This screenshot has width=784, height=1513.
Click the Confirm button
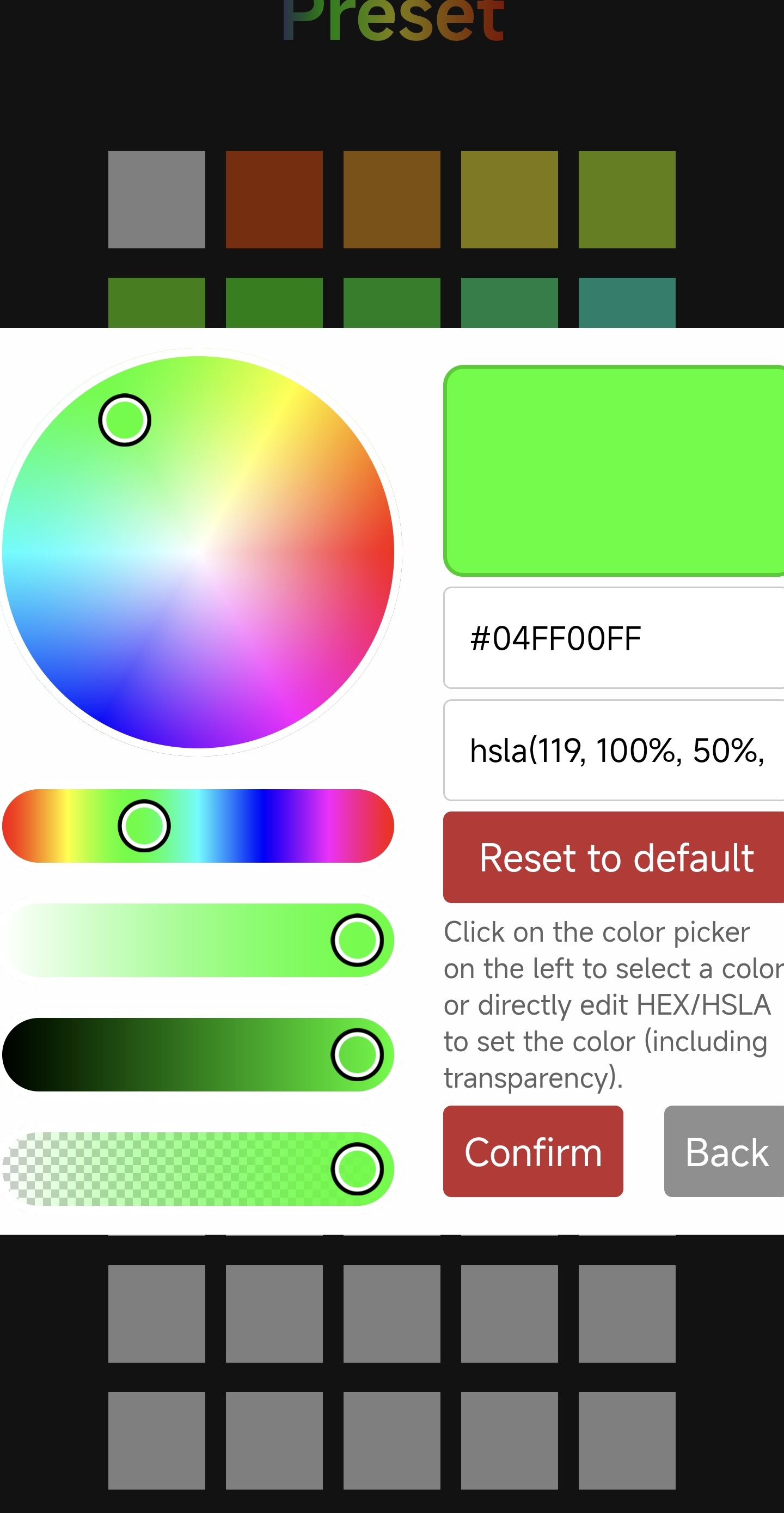point(532,1151)
